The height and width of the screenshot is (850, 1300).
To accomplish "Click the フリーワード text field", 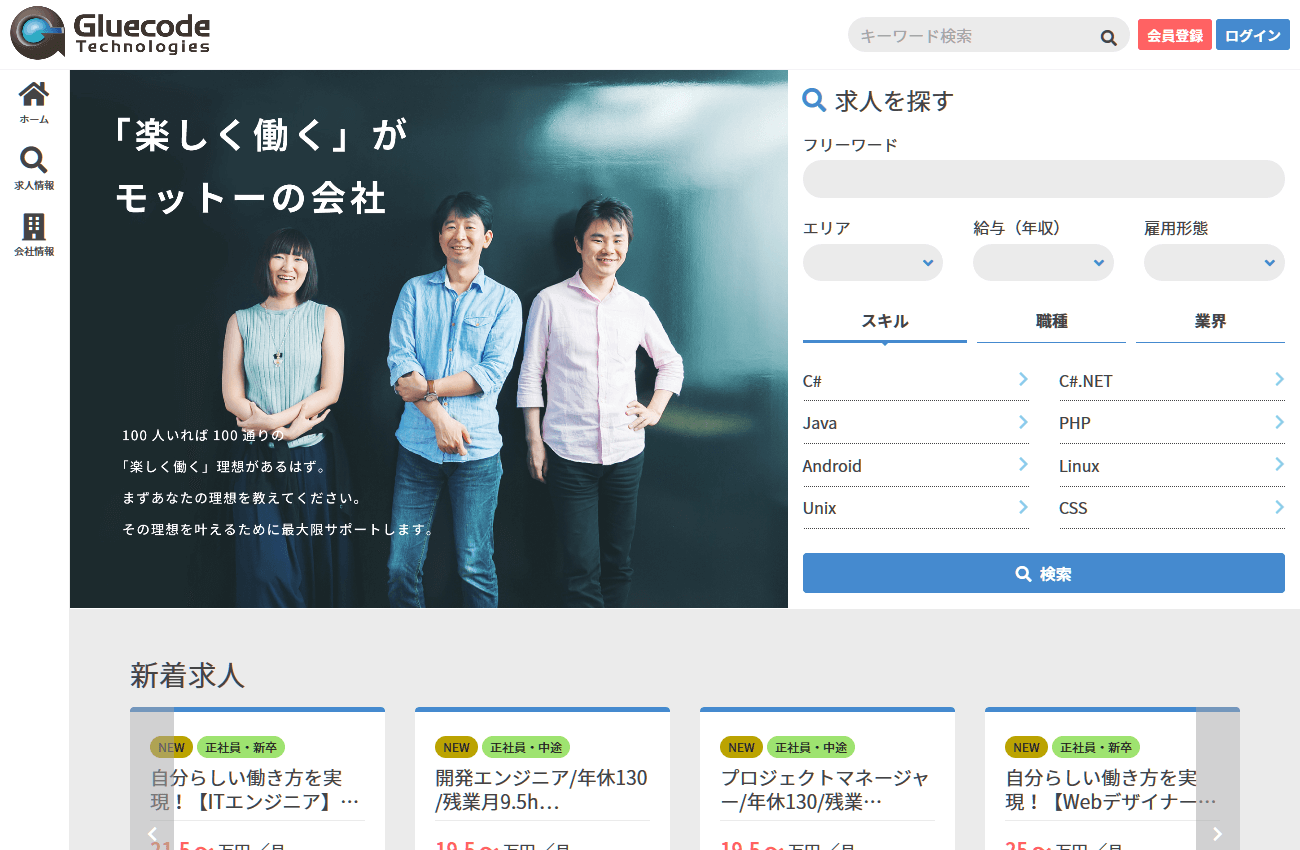I will (1044, 179).
